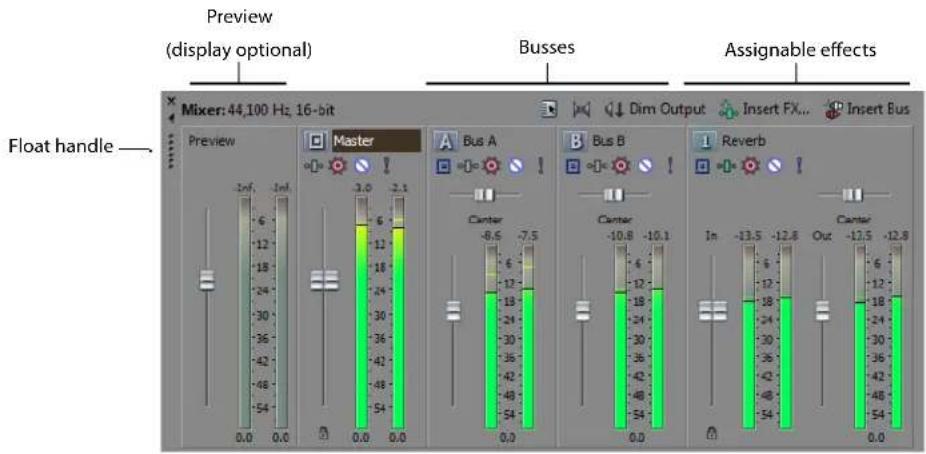Mute Bus A
The width and height of the screenshot is (926, 454).
point(516,166)
